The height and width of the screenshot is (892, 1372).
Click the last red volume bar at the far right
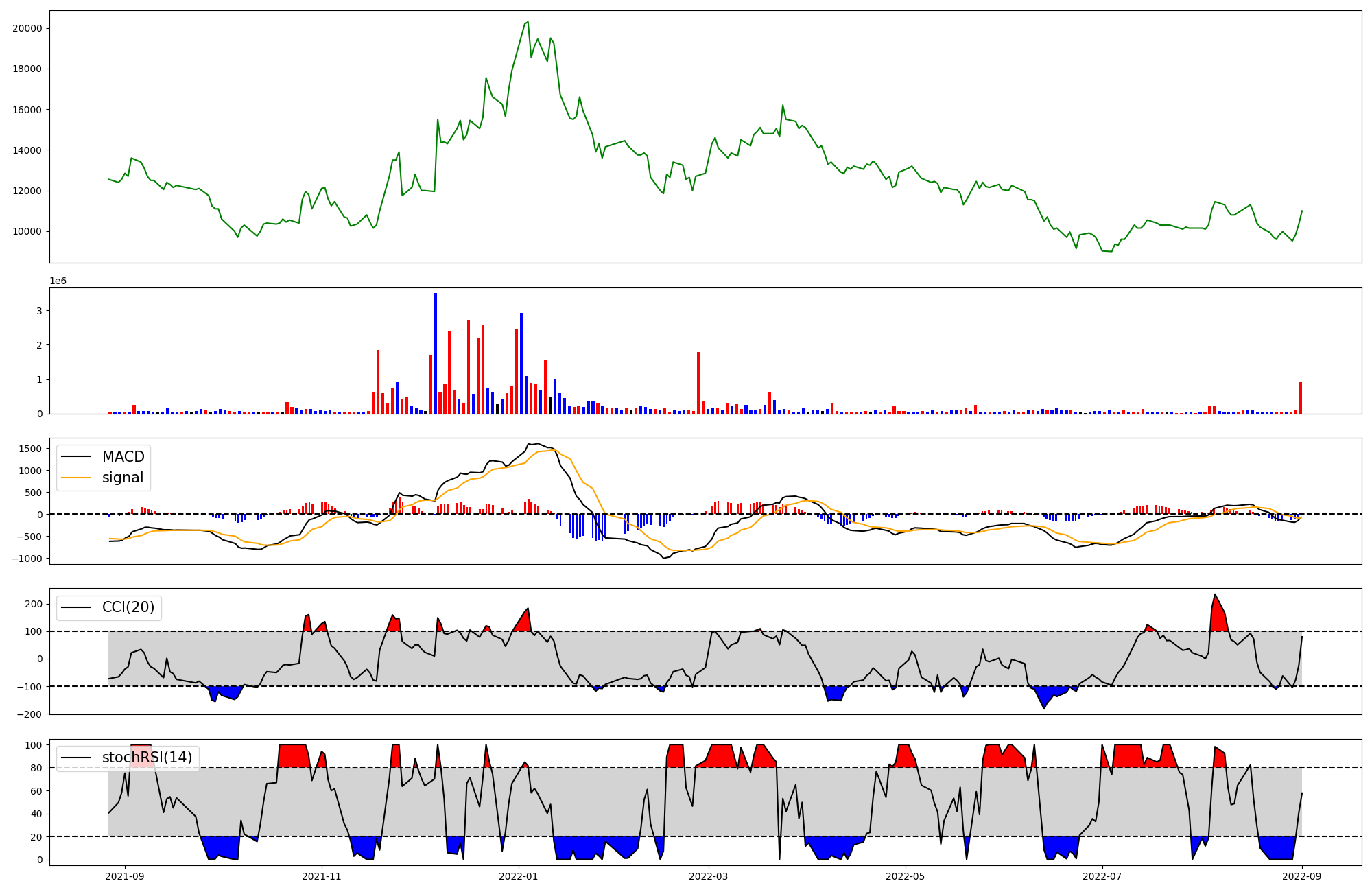[x=1301, y=398]
